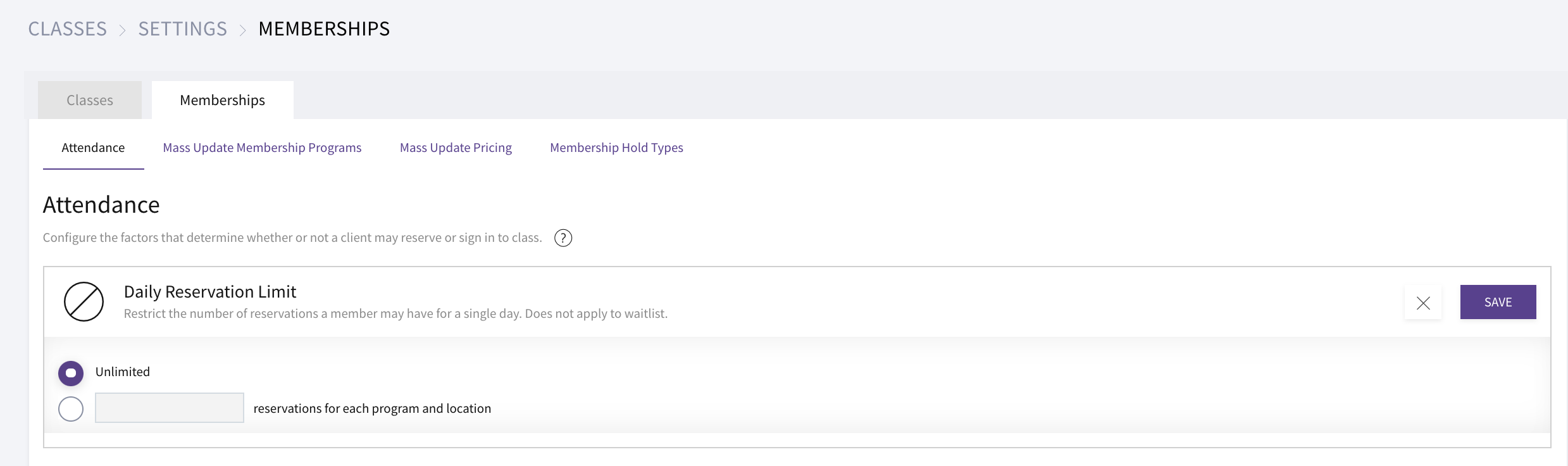
Task: Open the Attendance sub-tab
Action: click(93, 148)
